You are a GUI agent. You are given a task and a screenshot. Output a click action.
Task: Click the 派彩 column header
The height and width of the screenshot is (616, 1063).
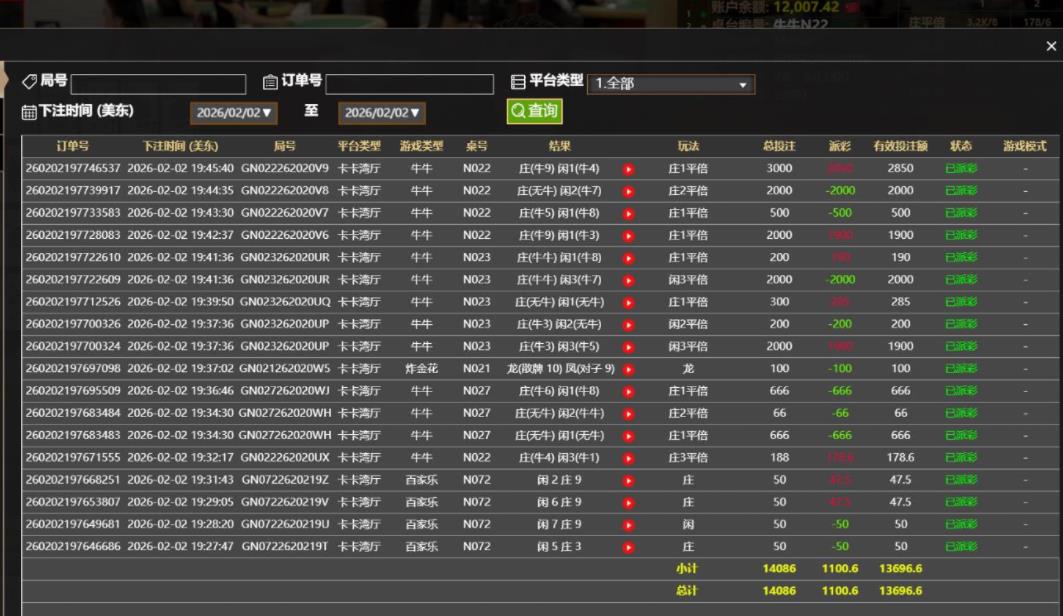coord(839,146)
